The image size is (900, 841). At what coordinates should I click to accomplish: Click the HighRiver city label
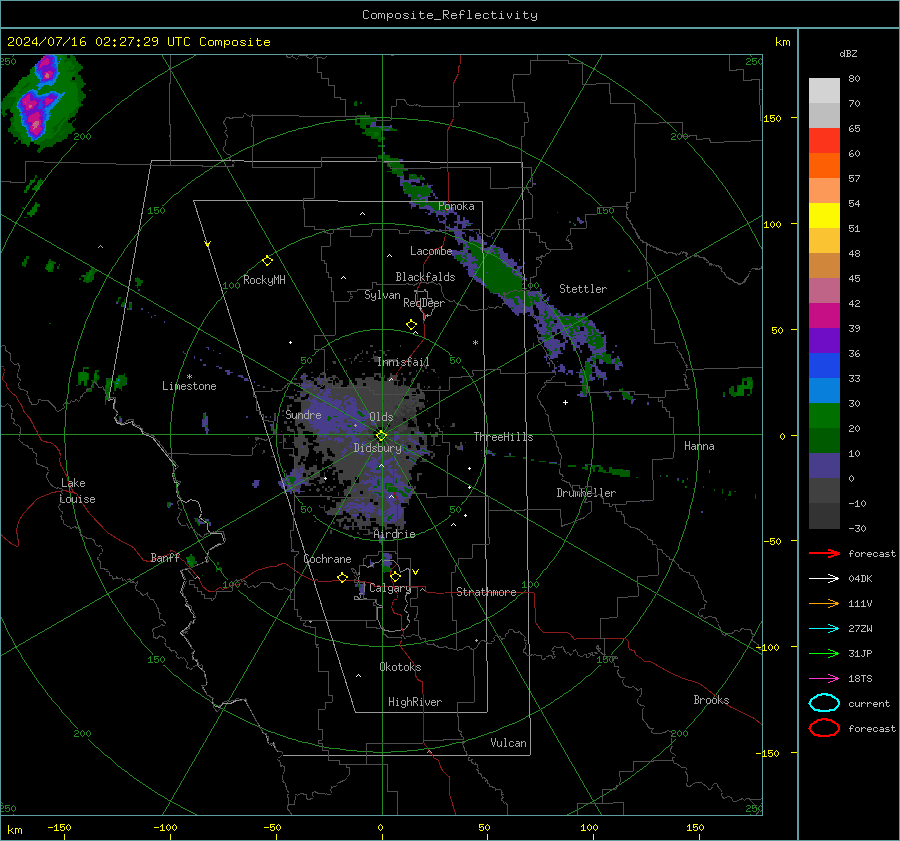[415, 702]
